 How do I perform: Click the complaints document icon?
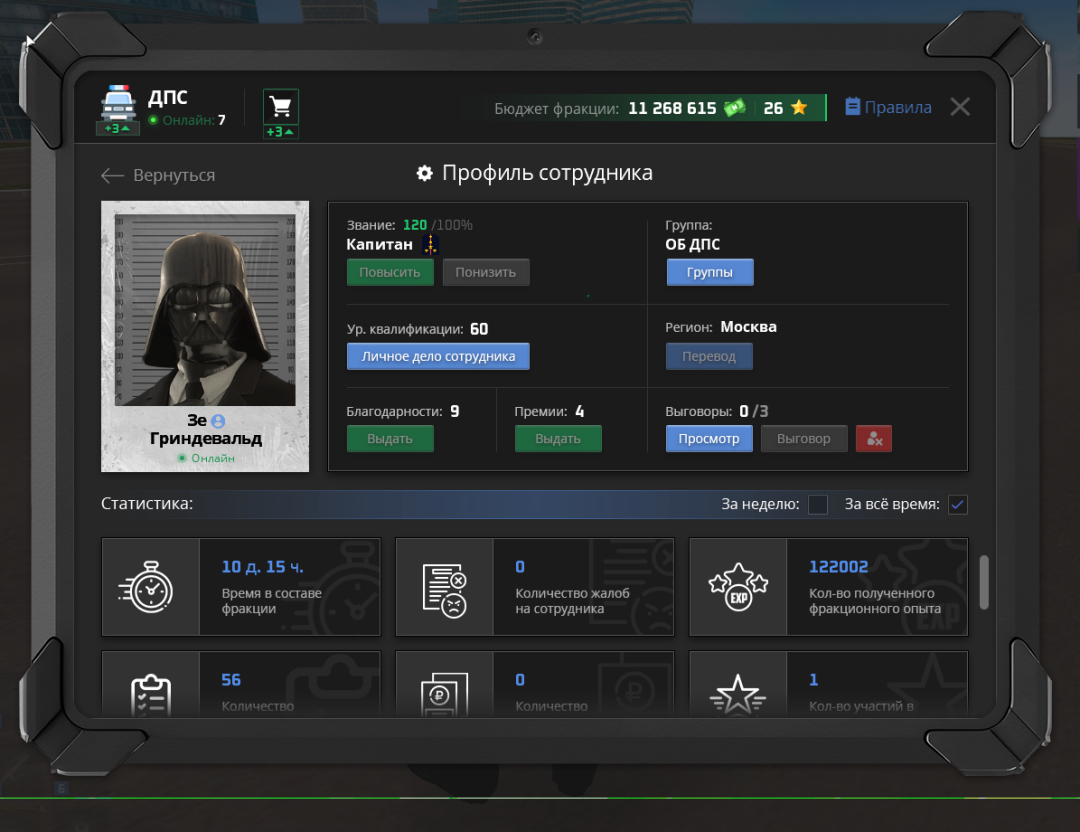(444, 591)
